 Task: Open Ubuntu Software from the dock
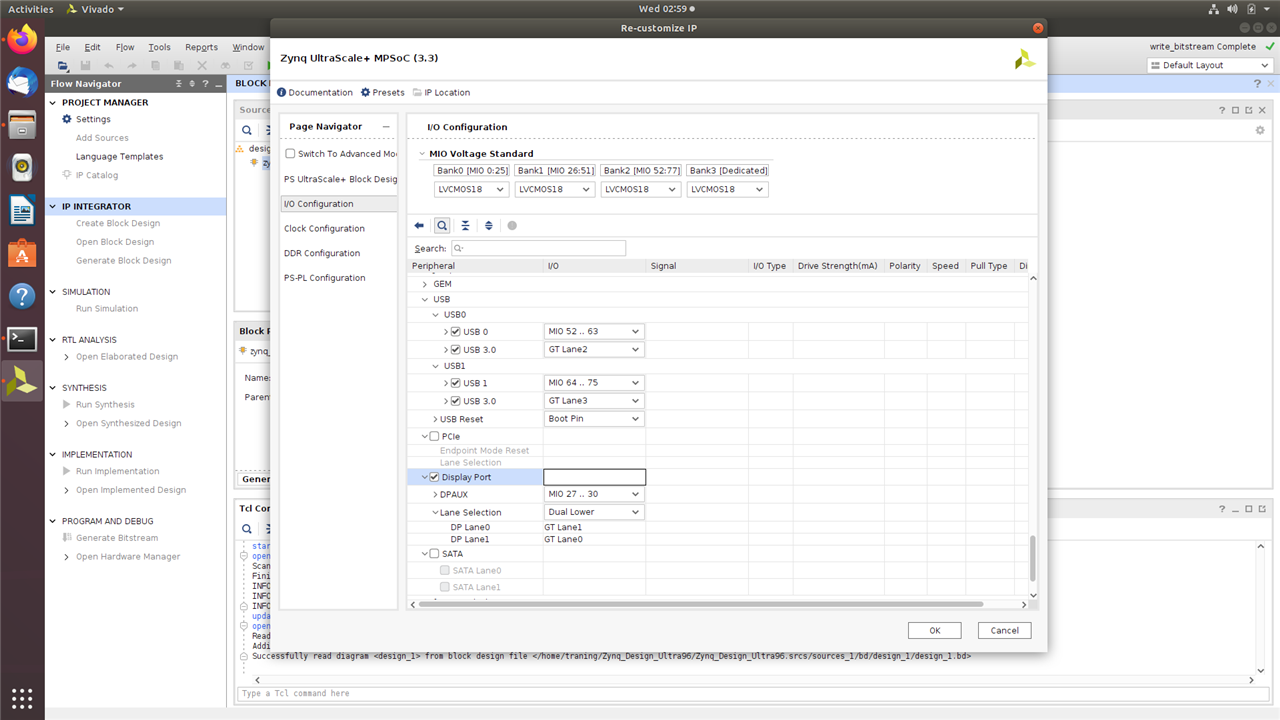[22, 253]
